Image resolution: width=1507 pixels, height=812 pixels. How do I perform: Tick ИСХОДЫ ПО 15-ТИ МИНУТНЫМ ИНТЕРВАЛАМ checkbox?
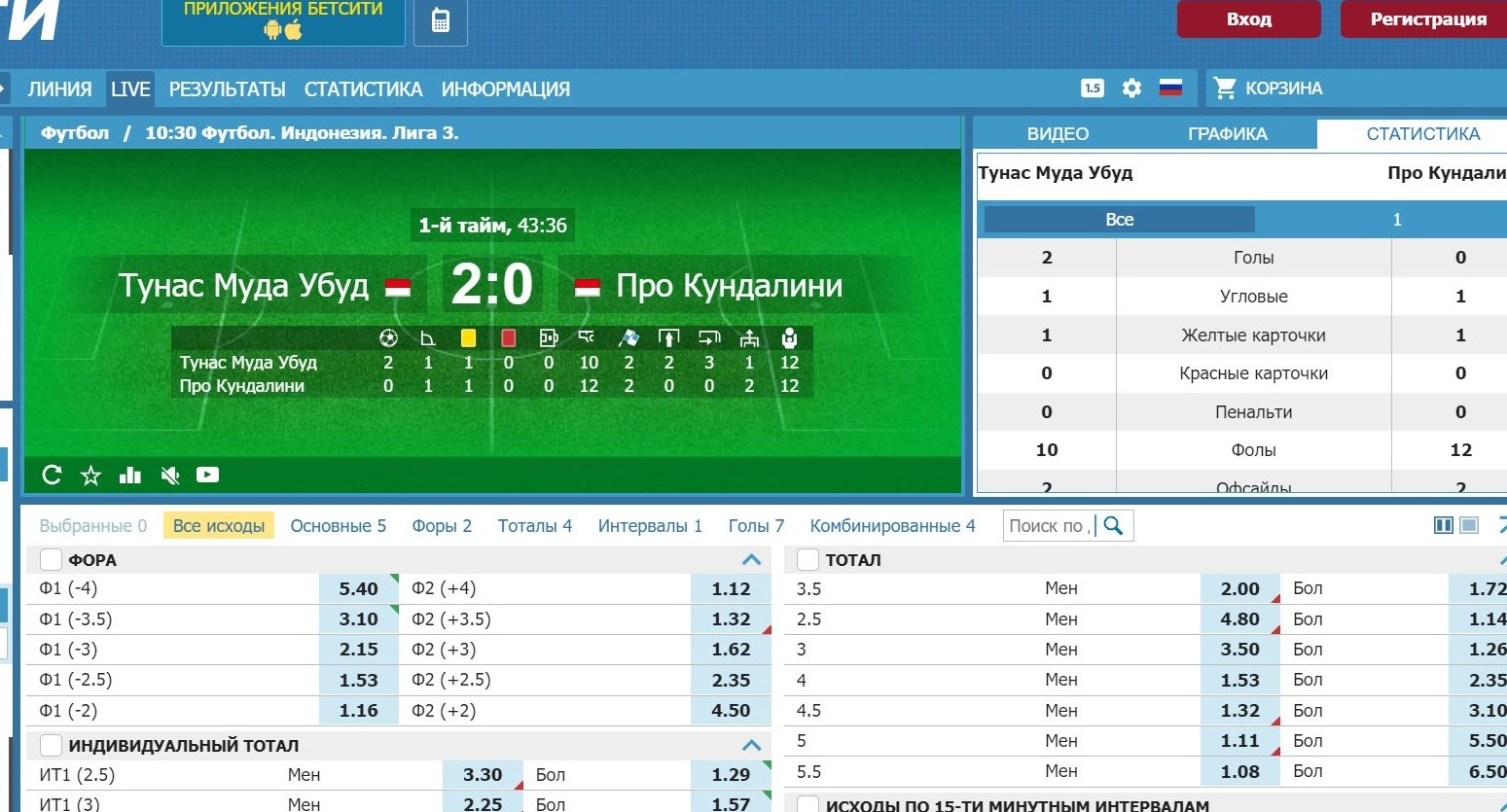point(807,805)
